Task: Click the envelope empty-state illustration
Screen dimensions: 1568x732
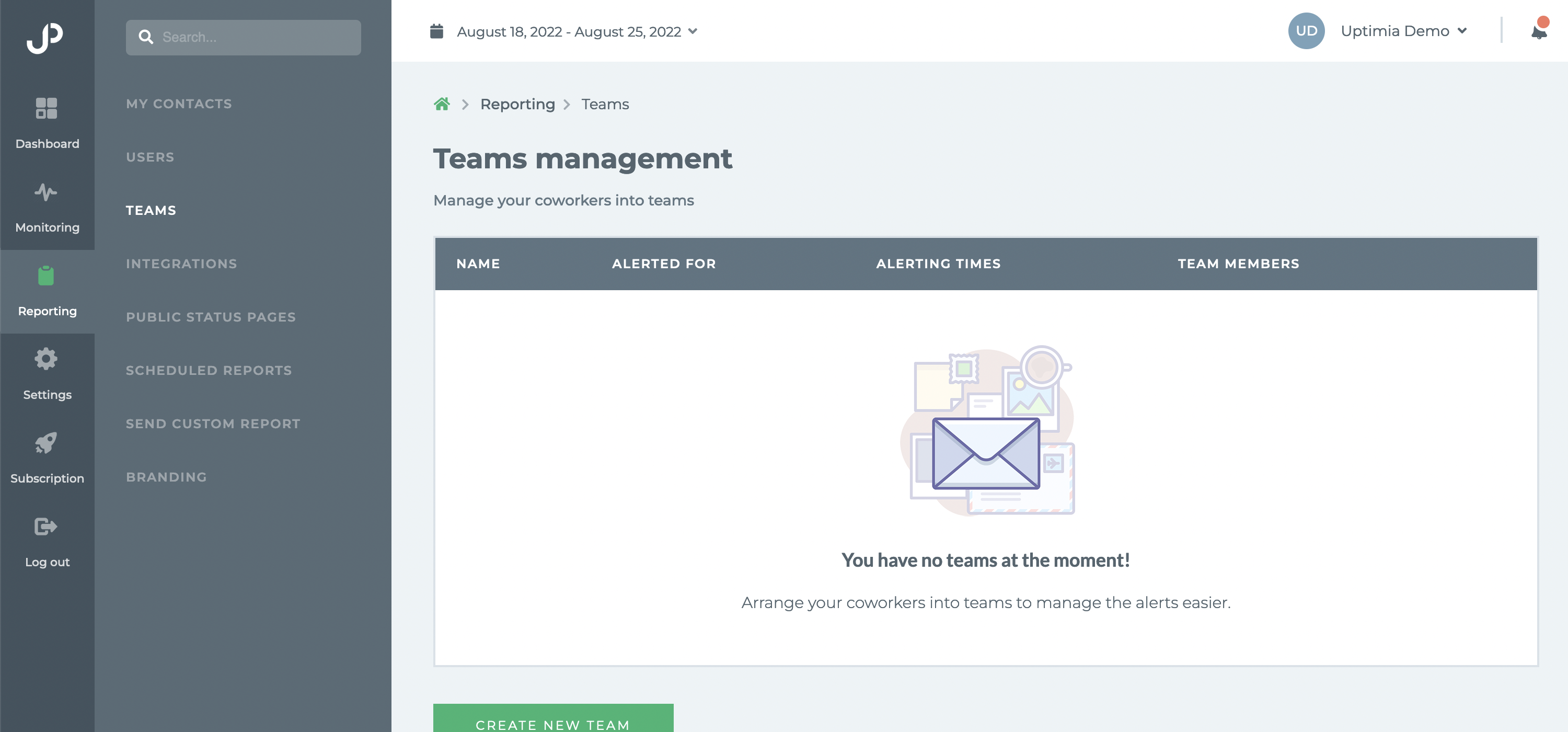Action: (x=987, y=430)
